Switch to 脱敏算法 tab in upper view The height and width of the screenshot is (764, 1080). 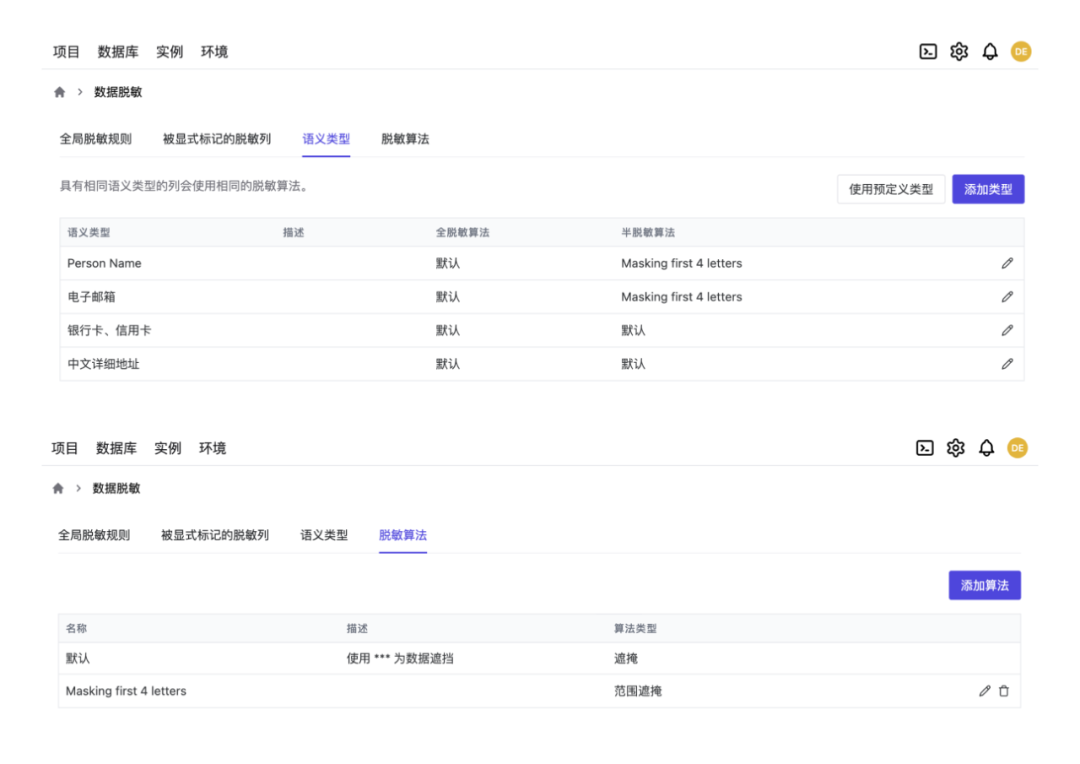[x=405, y=139]
